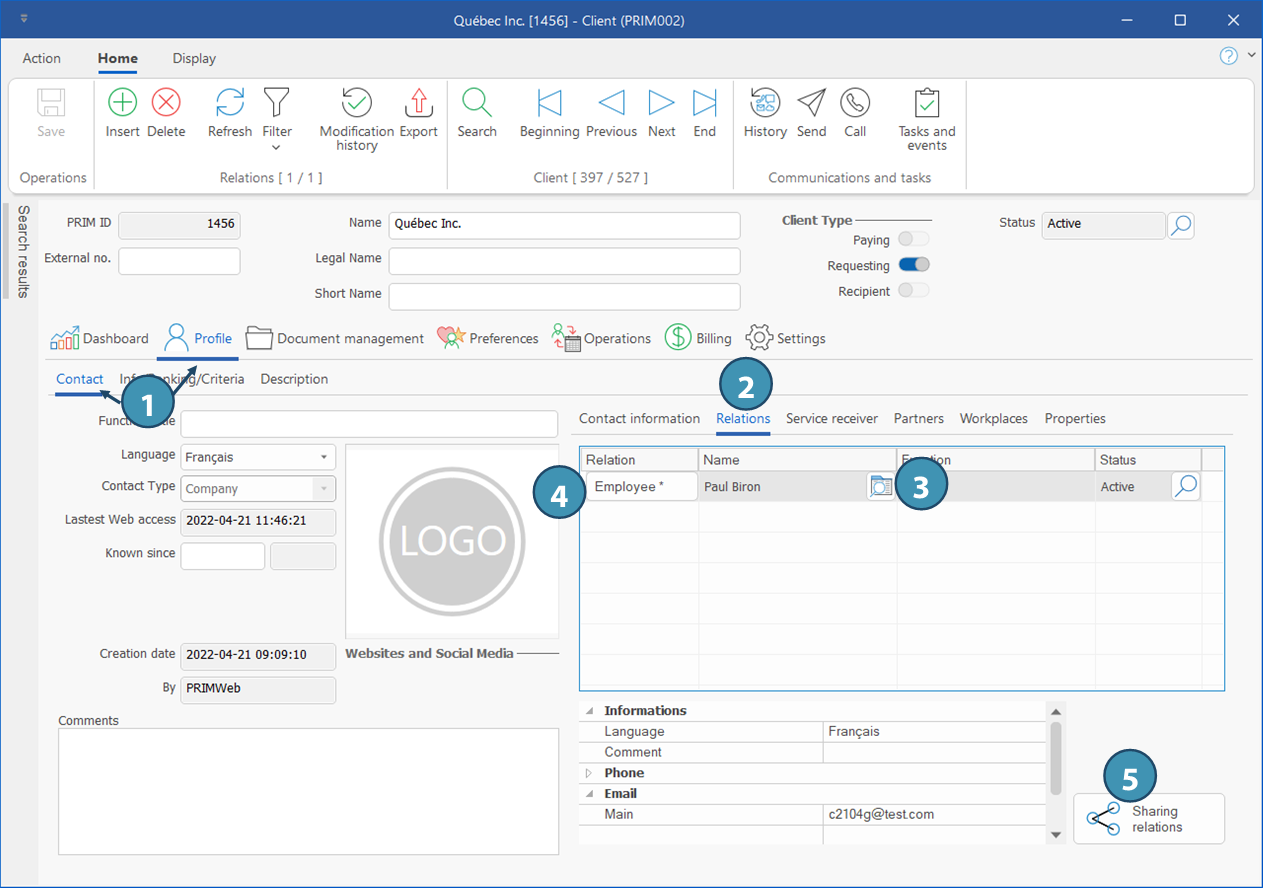
Task: Click the Legal Name input field
Action: tap(564, 260)
